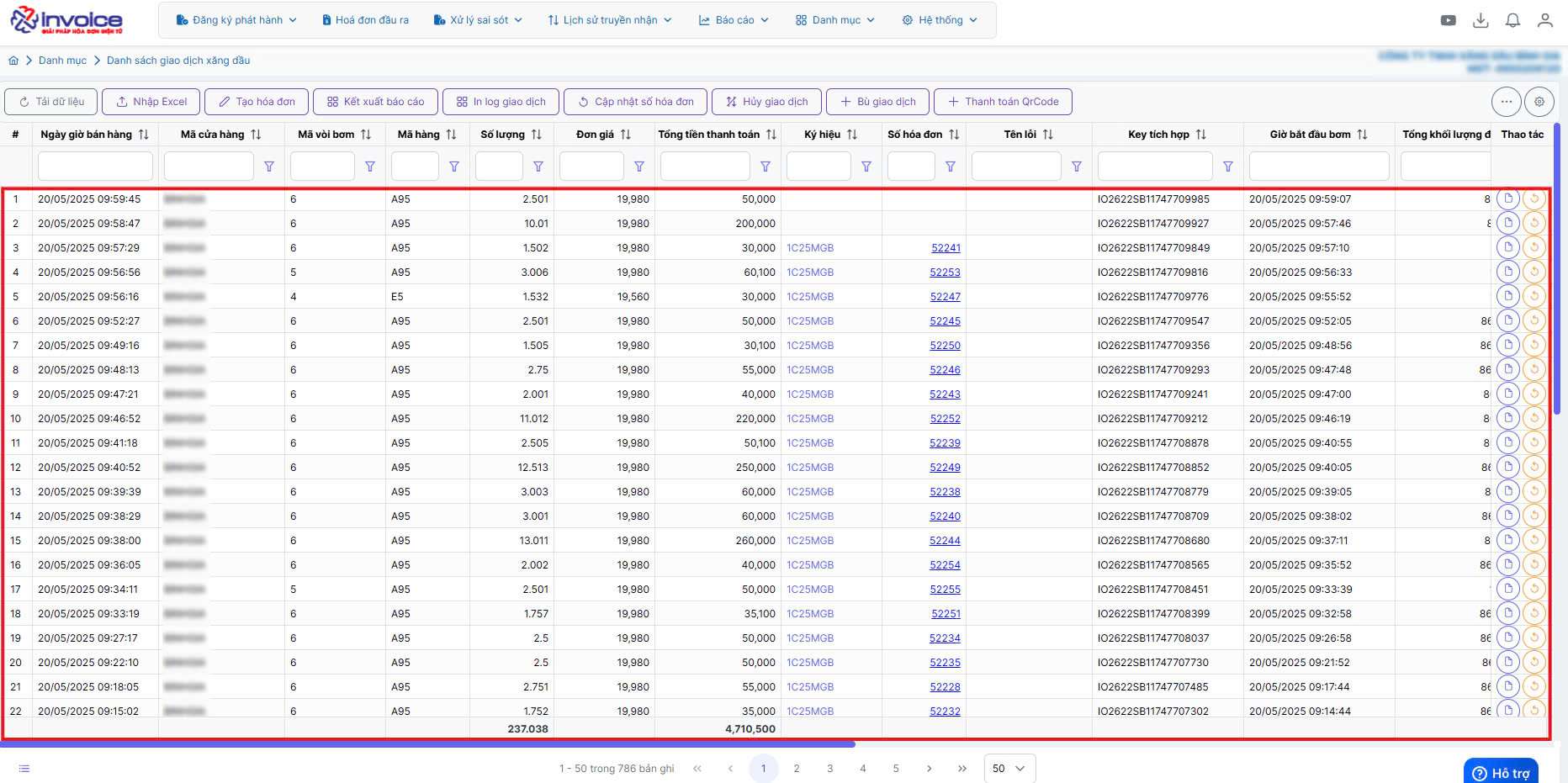This screenshot has height=783, width=1568.
Task: Go to next page arrow
Action: (x=929, y=769)
